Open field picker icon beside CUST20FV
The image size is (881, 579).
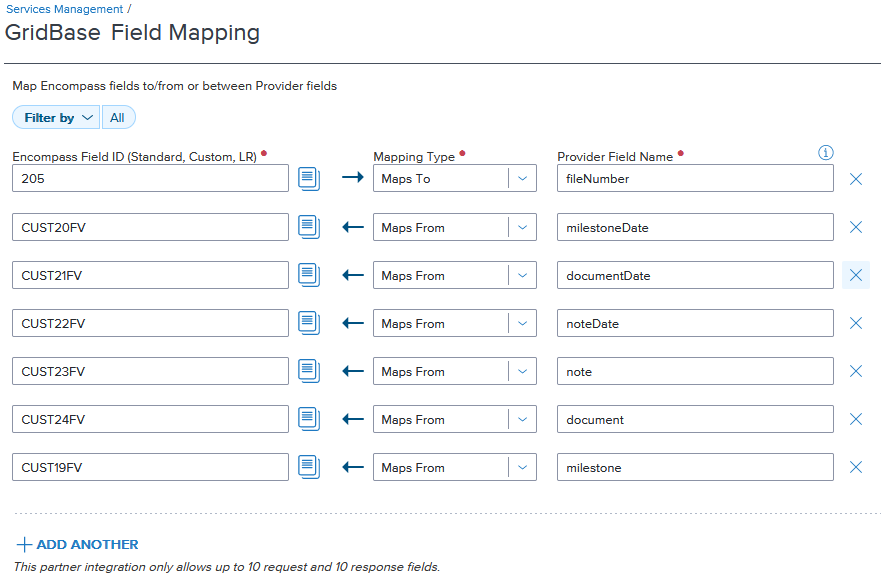pyautogui.click(x=309, y=227)
